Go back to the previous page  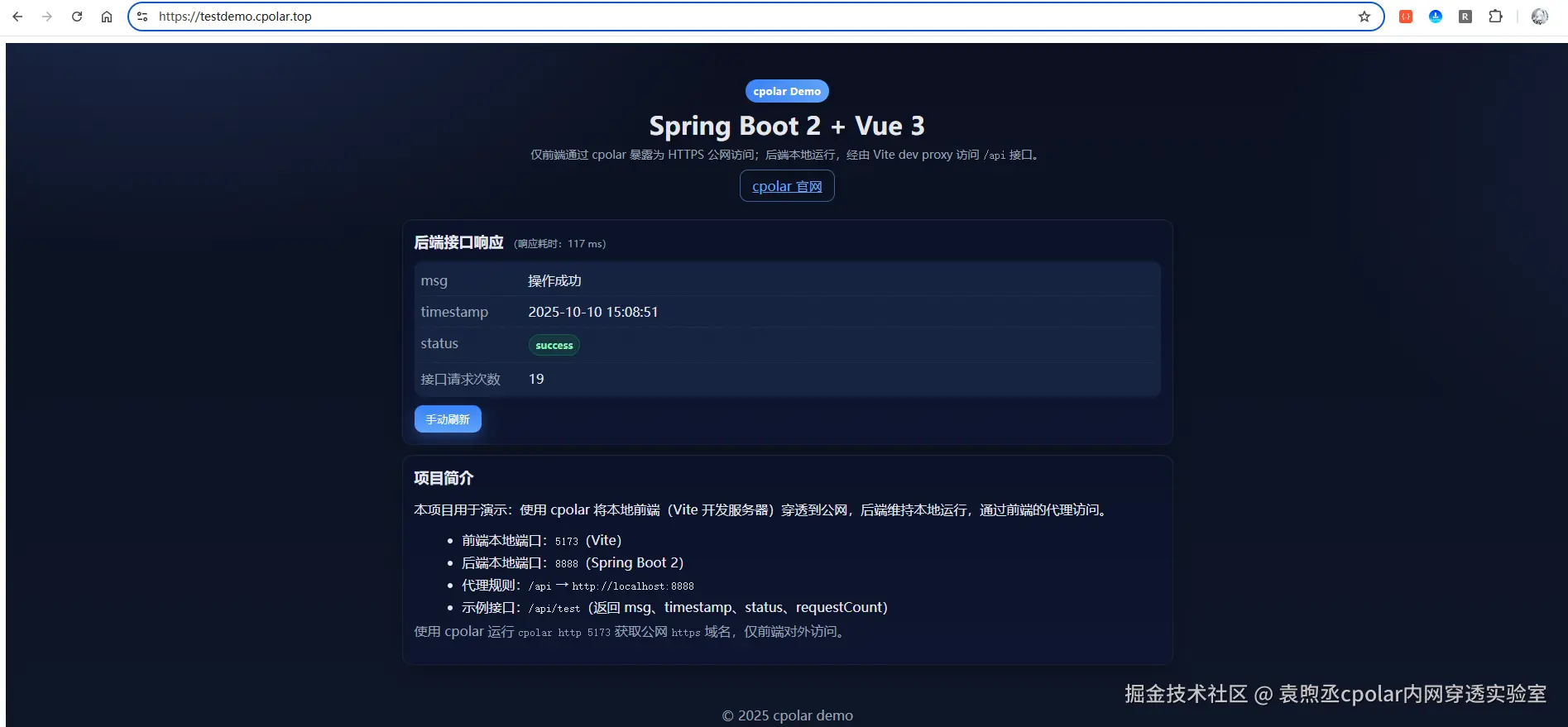pos(17,17)
